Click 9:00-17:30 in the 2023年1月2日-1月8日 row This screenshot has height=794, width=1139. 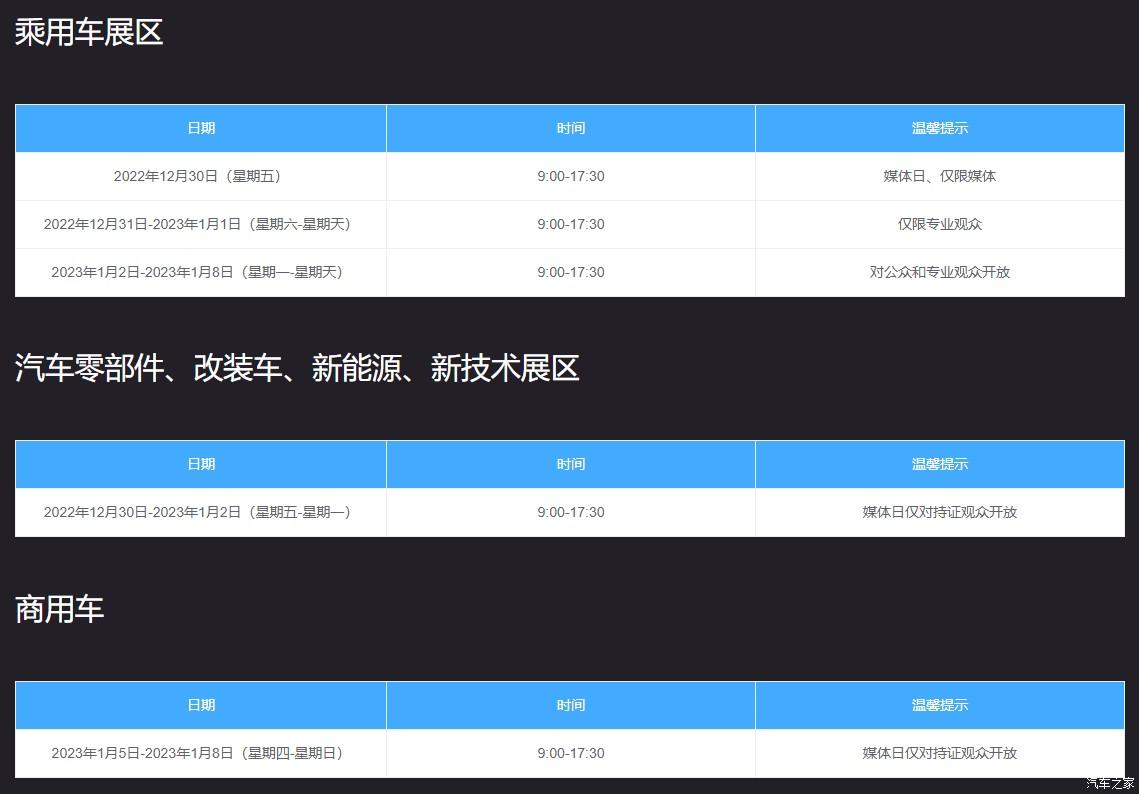coord(571,272)
